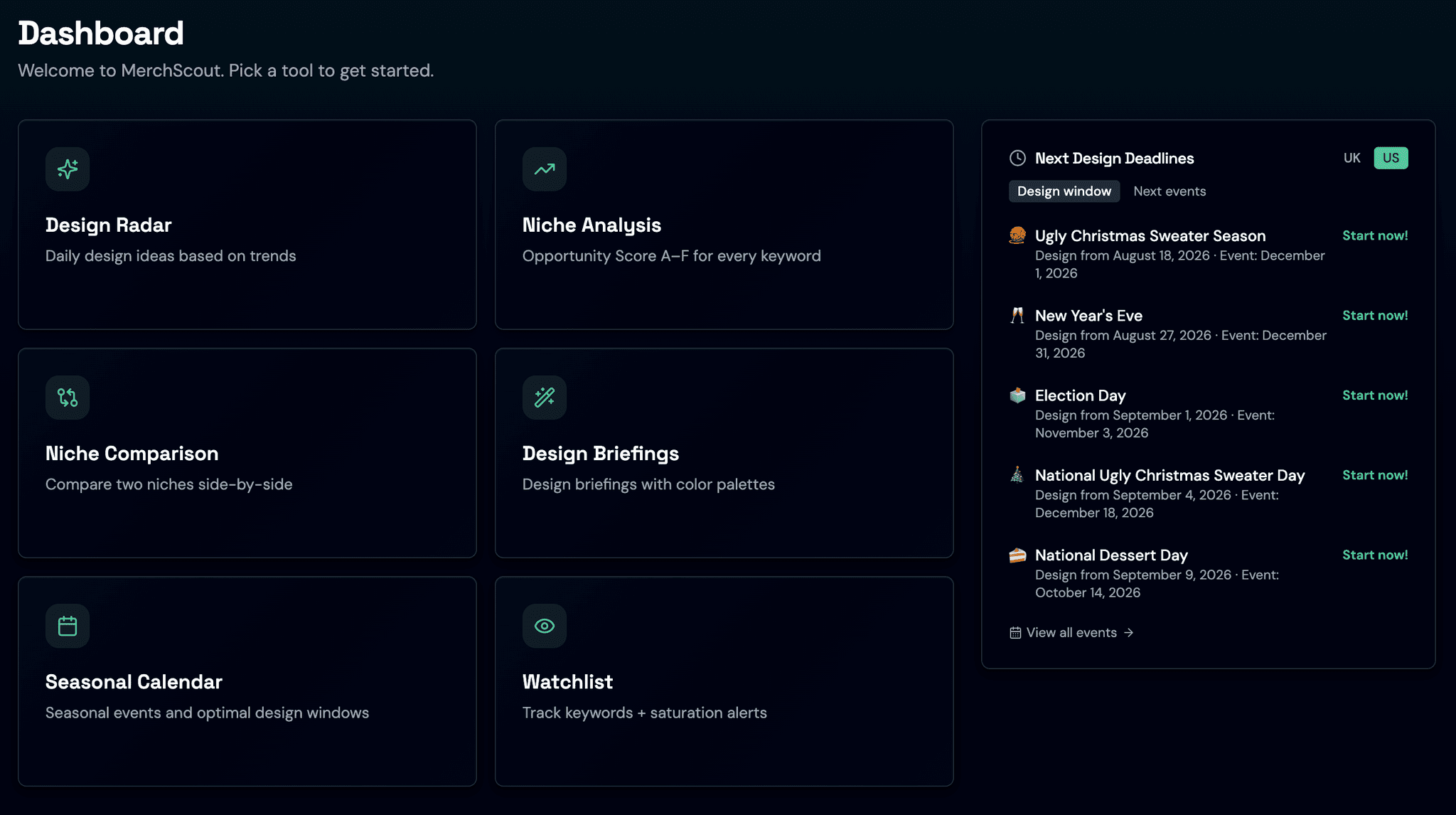Click the Design Radar sparkle icon
Viewport: 1456px width, 815px height.
(68, 169)
